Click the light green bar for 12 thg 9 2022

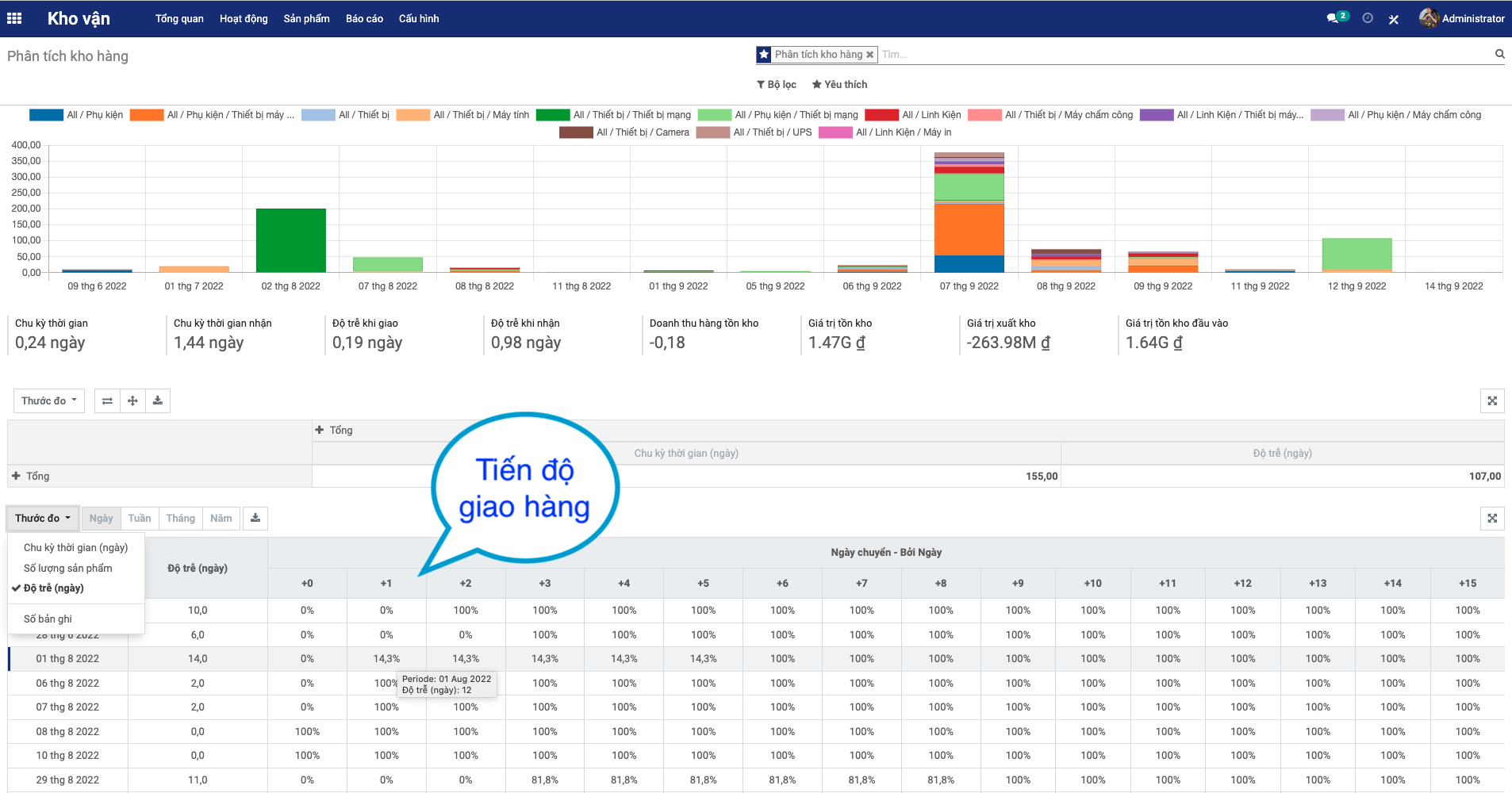pyautogui.click(x=1357, y=254)
